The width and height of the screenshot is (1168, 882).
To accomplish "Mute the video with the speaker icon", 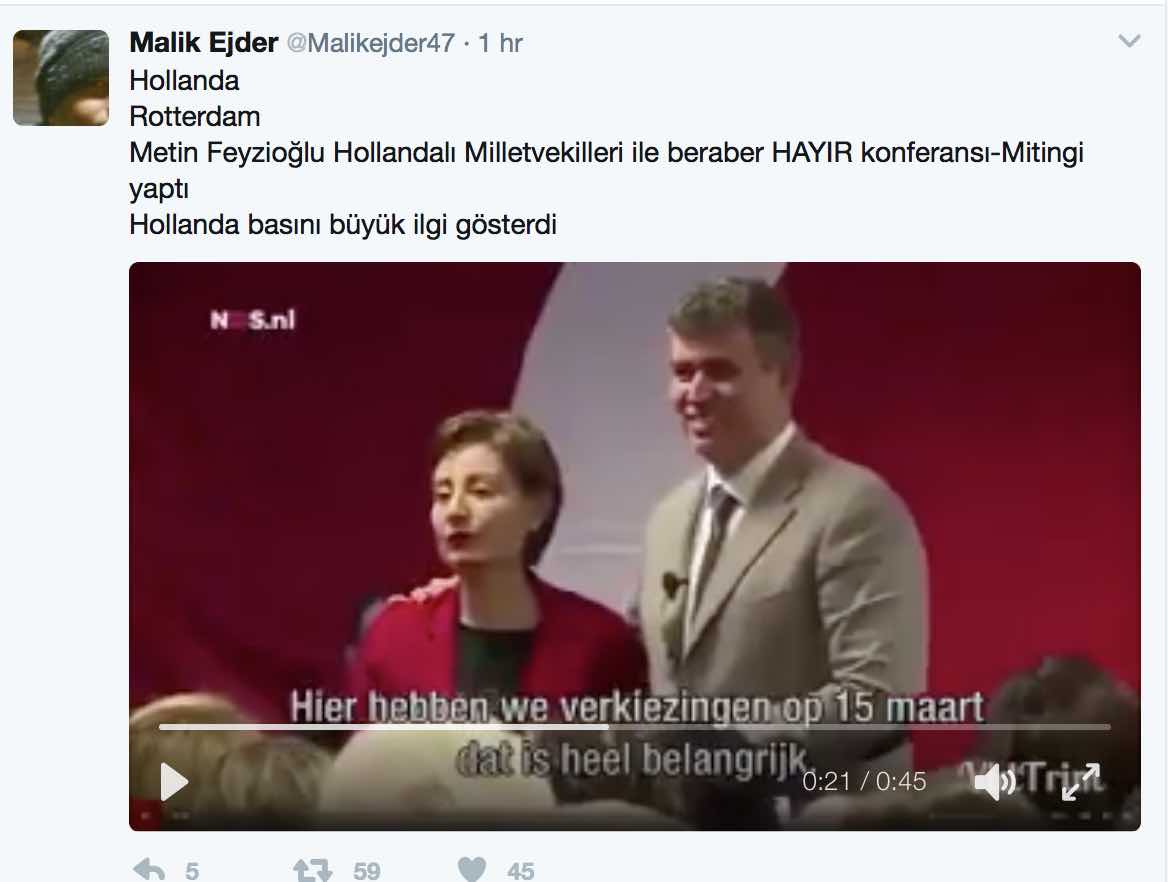I will pyautogui.click(x=995, y=782).
